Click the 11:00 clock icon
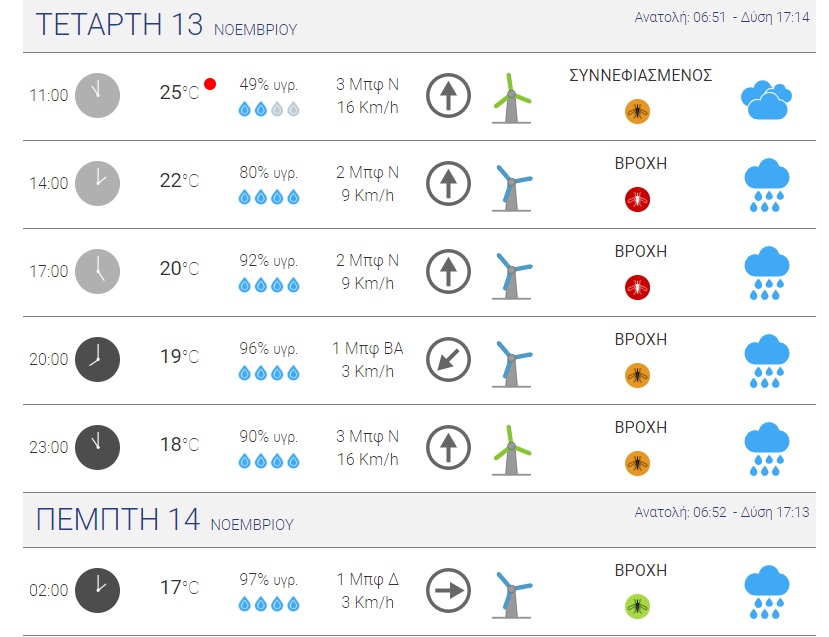Image resolution: width=829 pixels, height=637 pixels. [x=97, y=95]
